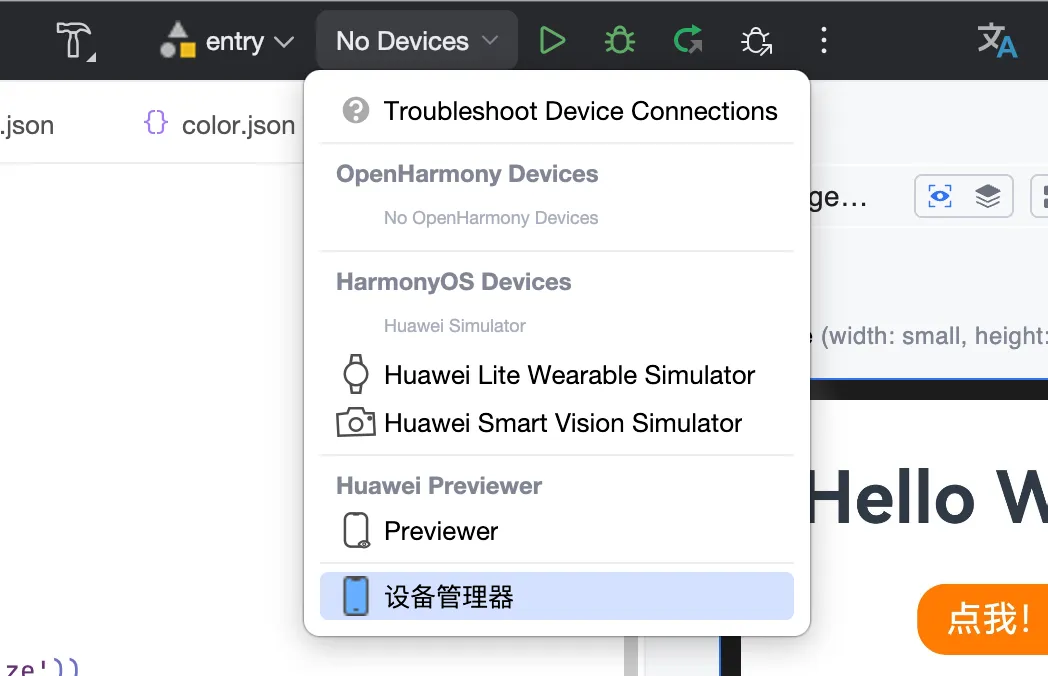Click the Build hammer icon
1048x676 pixels.
coord(75,41)
